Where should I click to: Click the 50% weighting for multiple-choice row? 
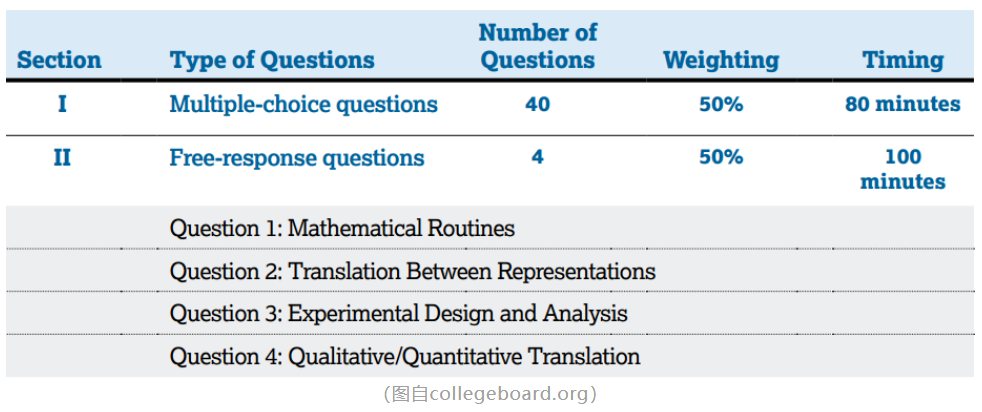tap(720, 104)
